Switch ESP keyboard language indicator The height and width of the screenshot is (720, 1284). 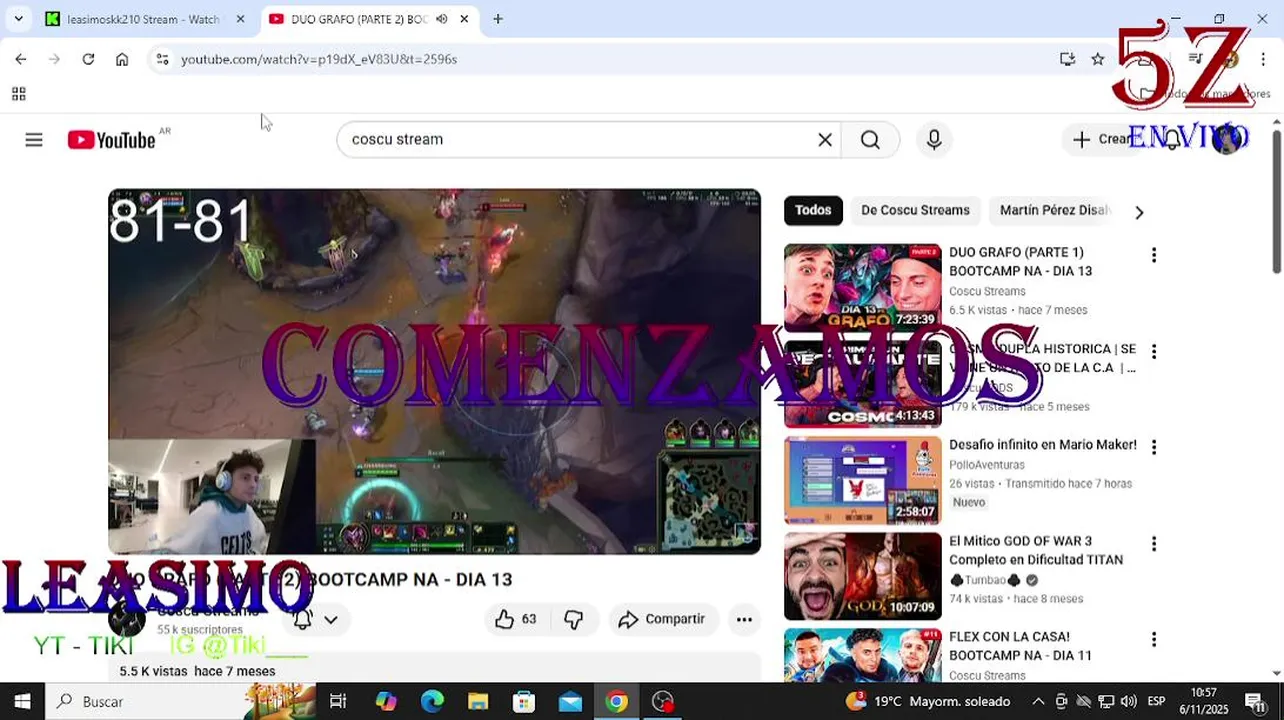(x=1156, y=701)
